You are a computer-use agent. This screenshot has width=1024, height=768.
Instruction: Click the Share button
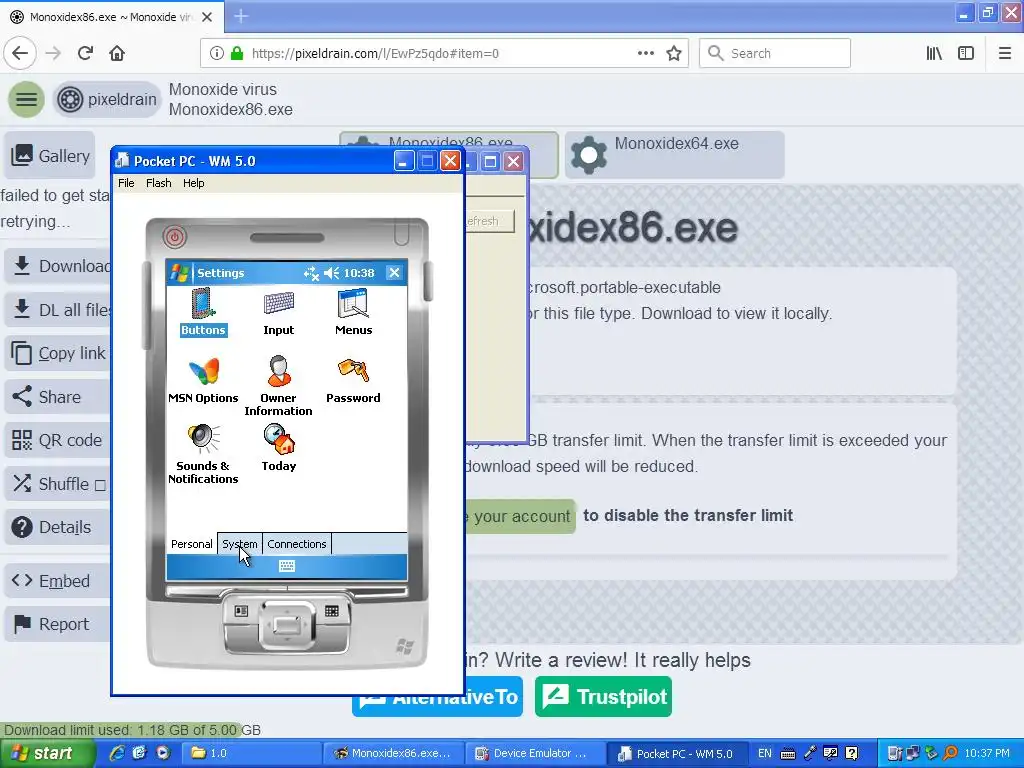59,396
